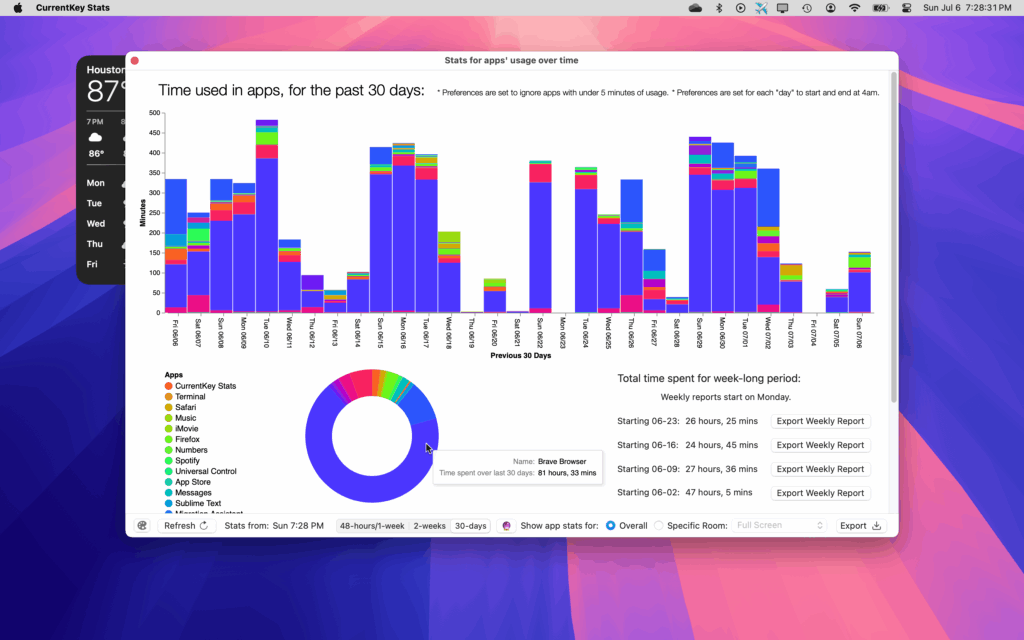The image size is (1024, 640).
Task: Switch to the 2-weeks view
Action: [x=428, y=524]
